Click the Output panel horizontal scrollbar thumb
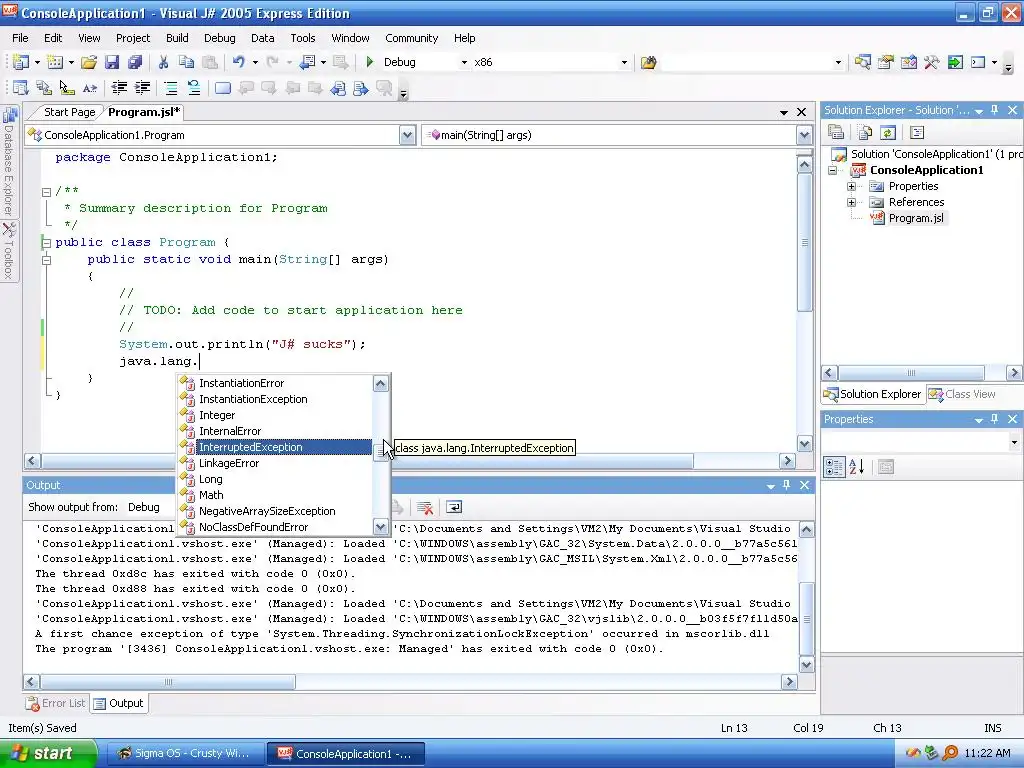 click(168, 682)
